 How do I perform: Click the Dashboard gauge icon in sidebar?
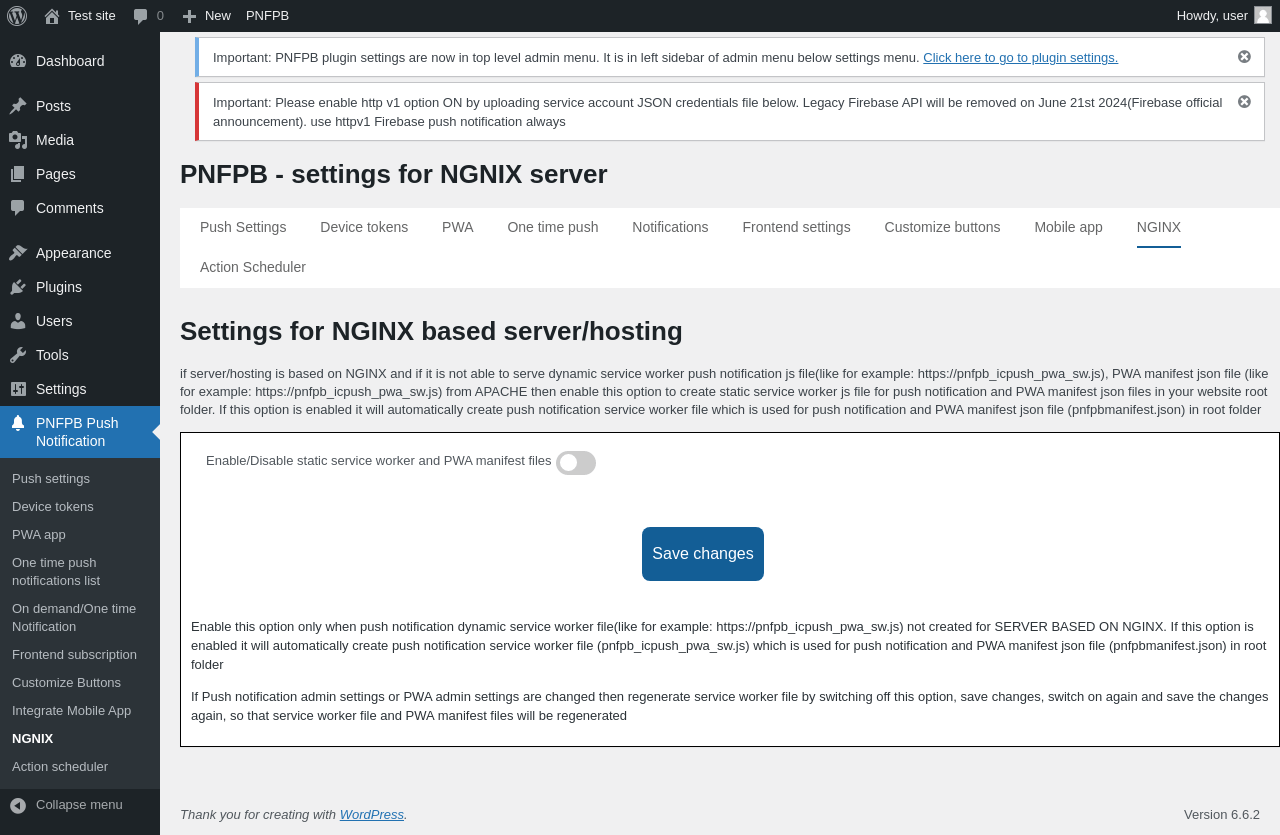18,61
